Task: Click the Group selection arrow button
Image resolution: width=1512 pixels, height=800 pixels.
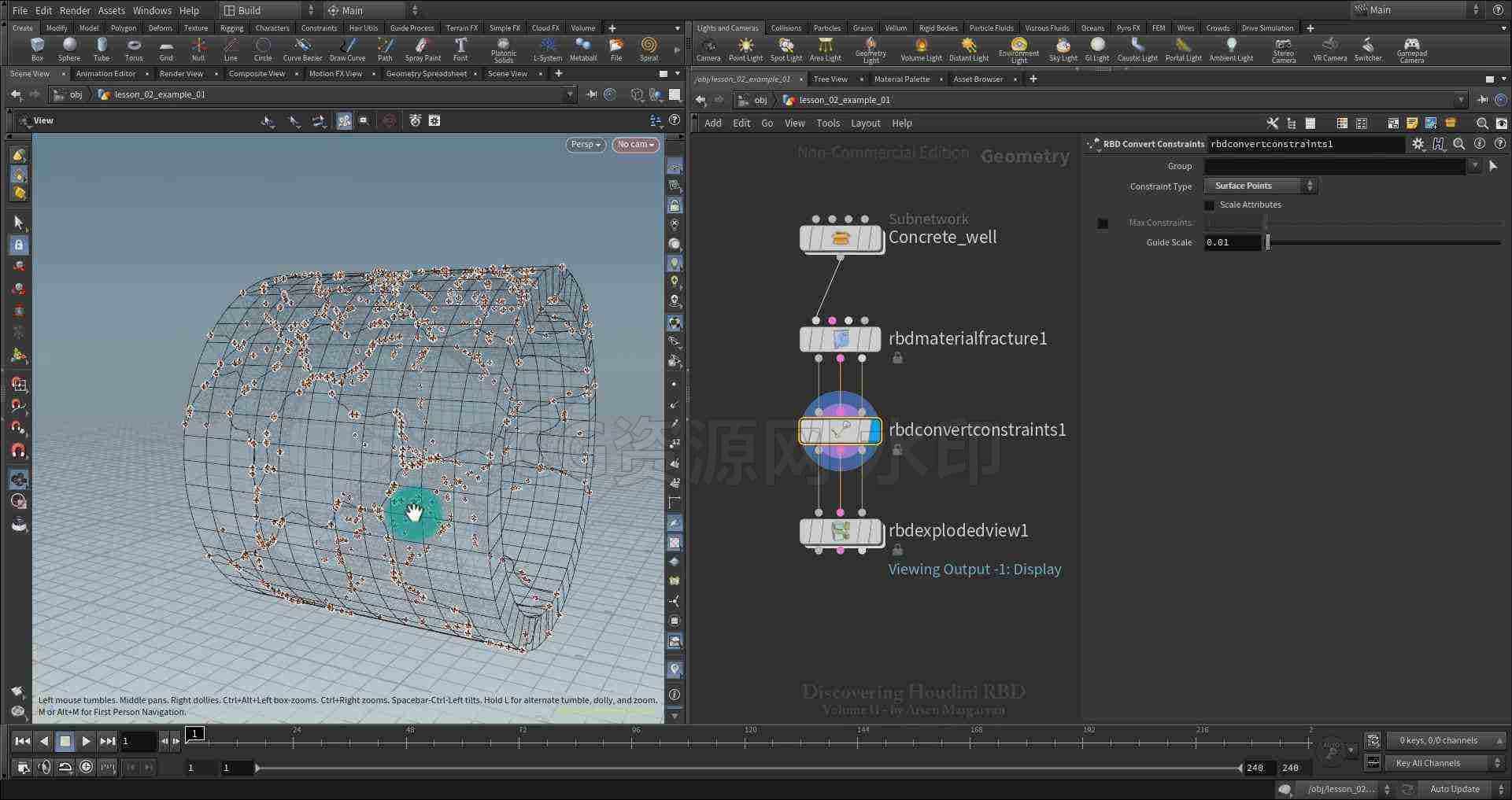Action: (x=1493, y=166)
